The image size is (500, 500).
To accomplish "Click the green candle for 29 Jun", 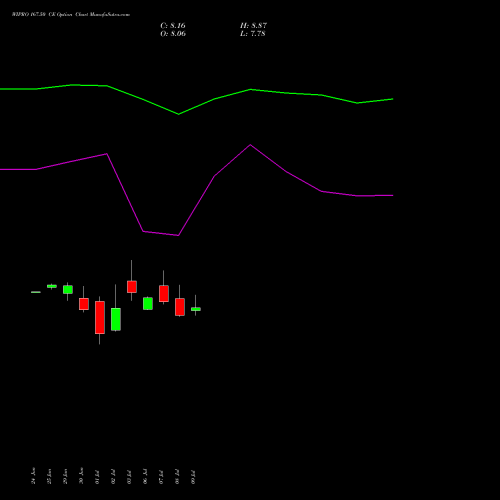I will [x=68, y=289].
